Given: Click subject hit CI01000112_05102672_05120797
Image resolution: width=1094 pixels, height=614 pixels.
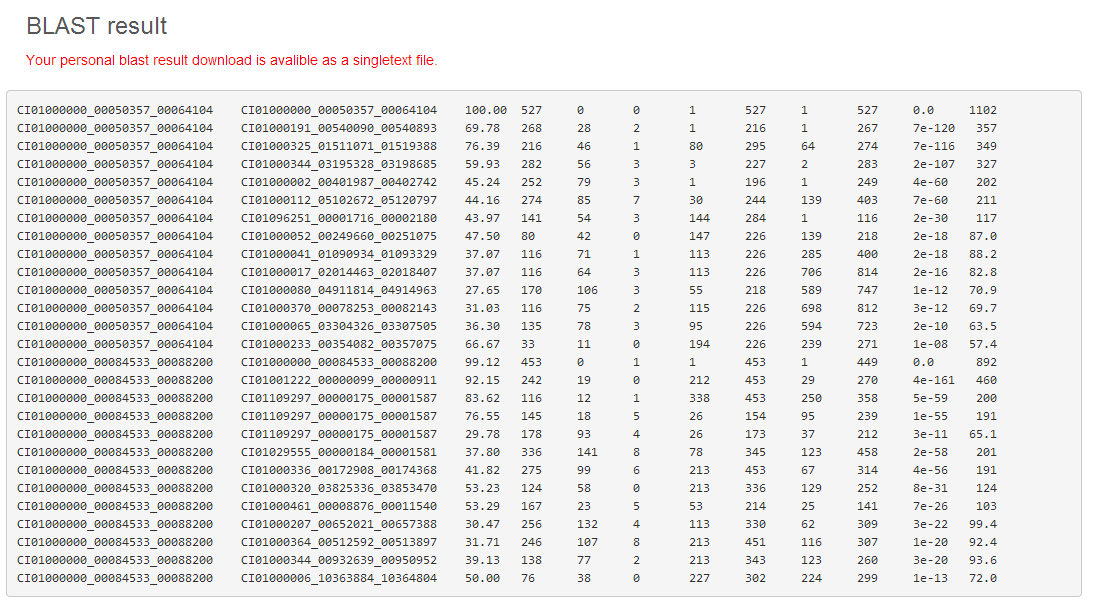Looking at the screenshot, I should coord(339,200).
